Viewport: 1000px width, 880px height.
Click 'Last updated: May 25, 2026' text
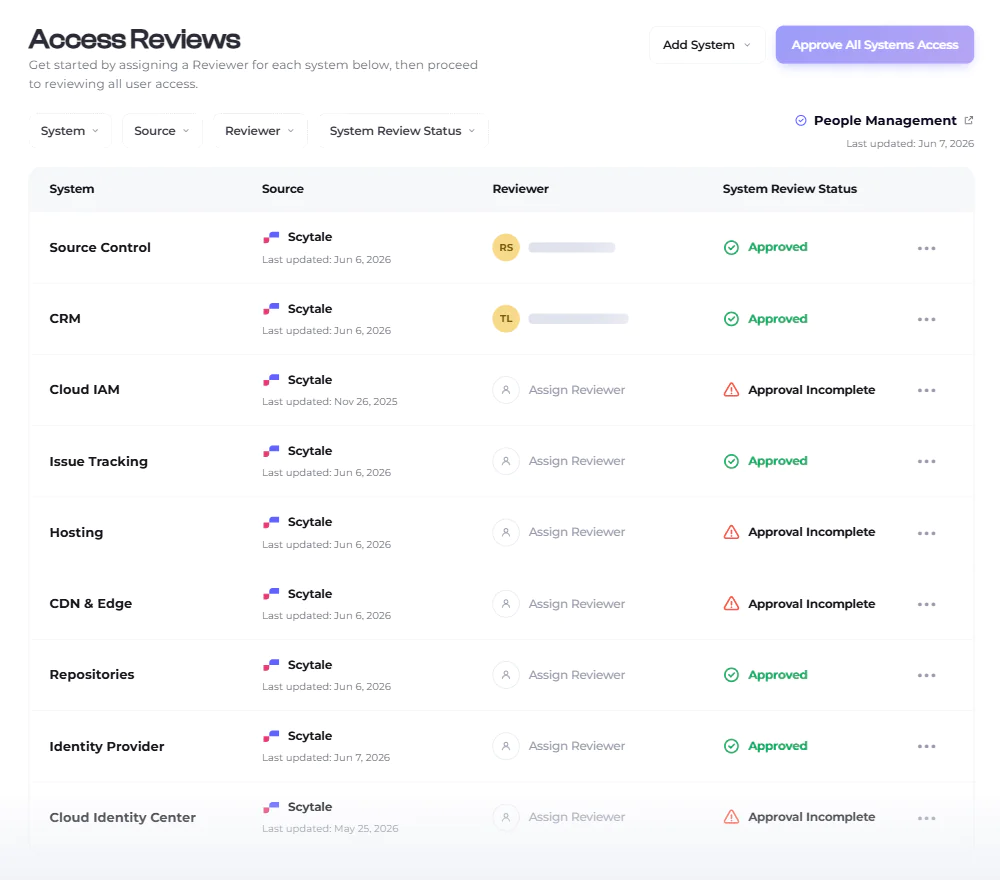click(330, 828)
